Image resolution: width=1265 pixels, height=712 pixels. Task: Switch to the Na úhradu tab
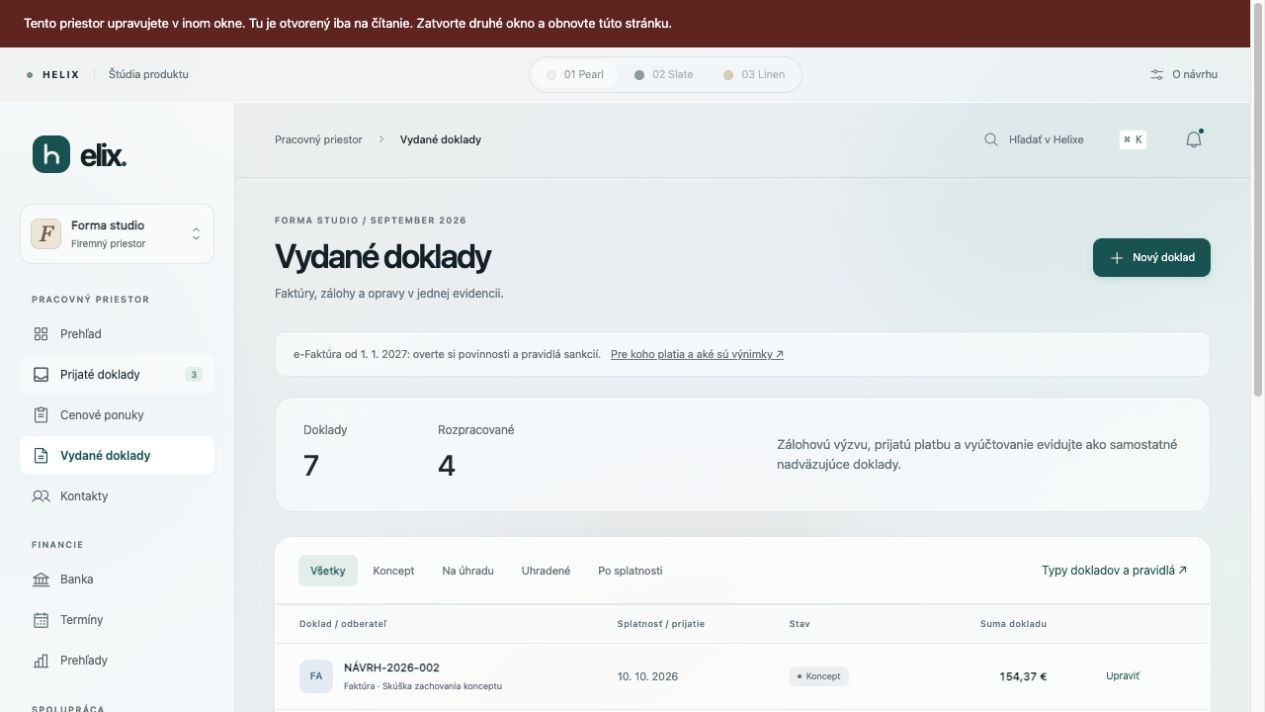[468, 571]
